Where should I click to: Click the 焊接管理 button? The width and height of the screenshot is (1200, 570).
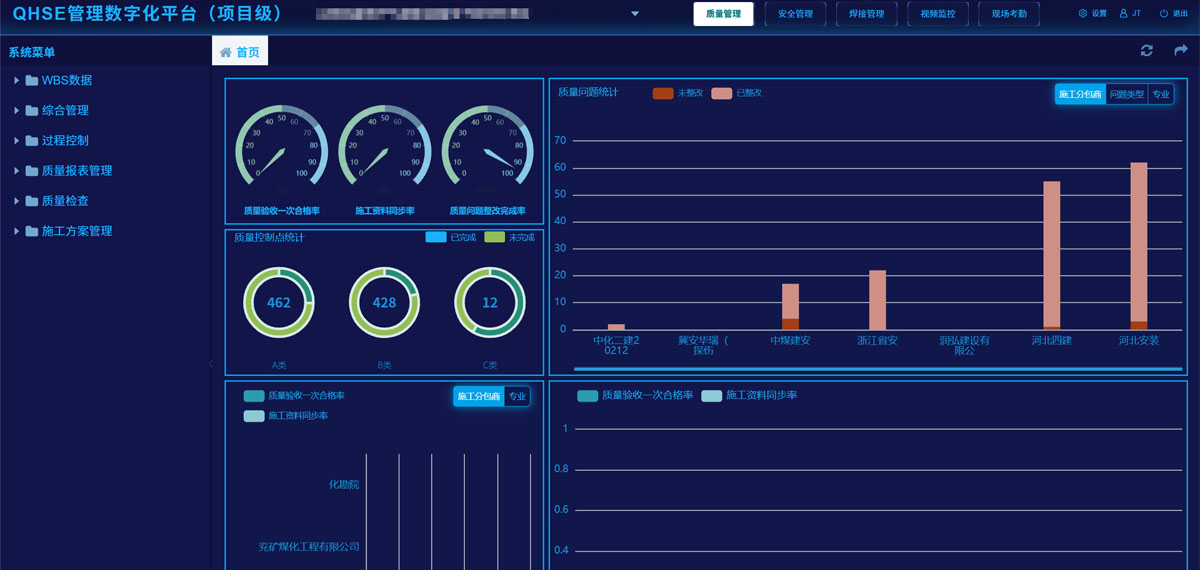[x=866, y=14]
